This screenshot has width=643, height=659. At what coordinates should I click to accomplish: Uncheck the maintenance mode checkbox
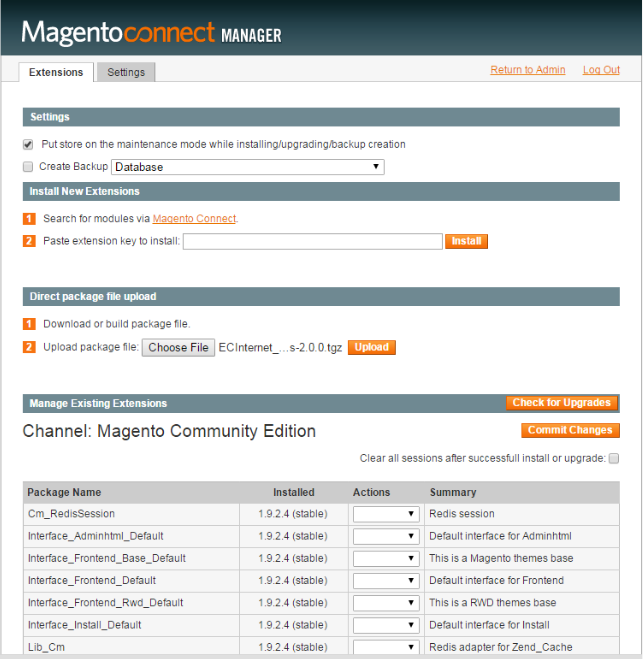coord(28,145)
